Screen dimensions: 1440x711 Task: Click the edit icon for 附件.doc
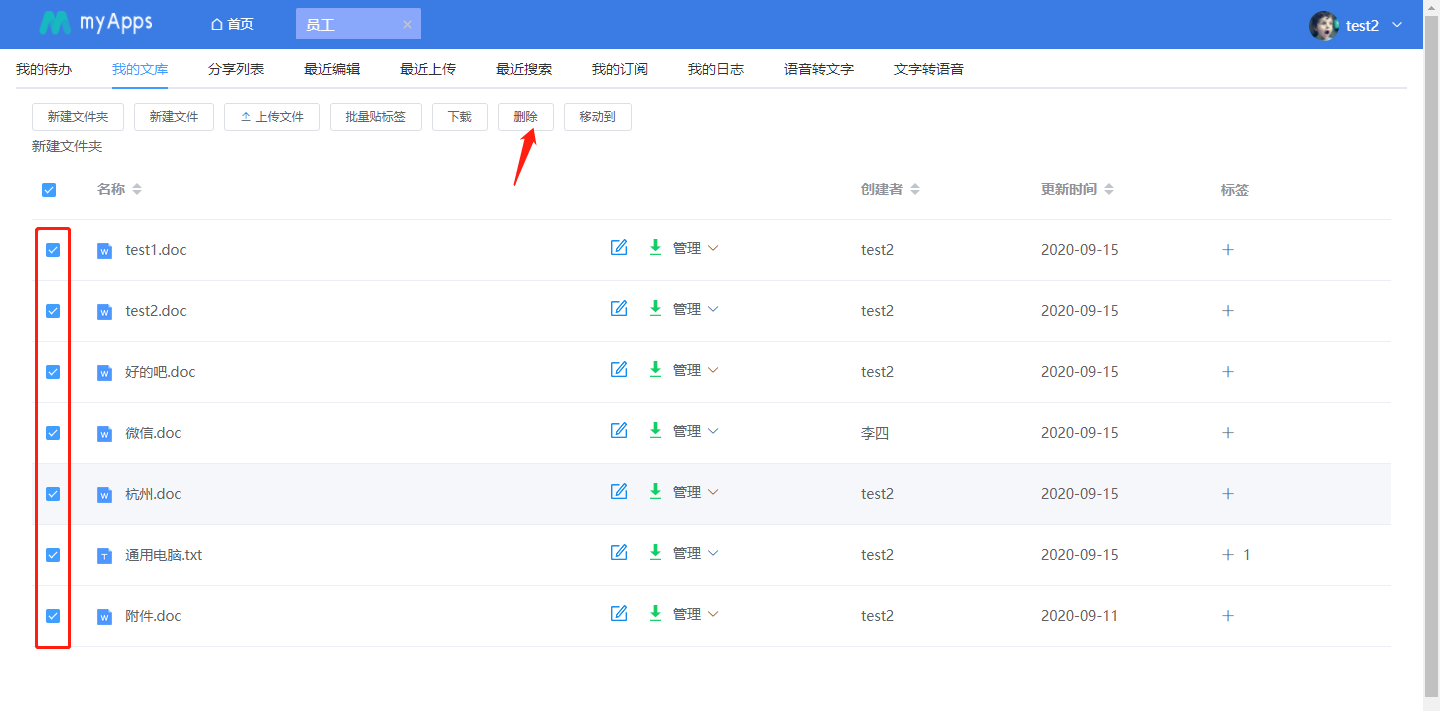[619, 613]
